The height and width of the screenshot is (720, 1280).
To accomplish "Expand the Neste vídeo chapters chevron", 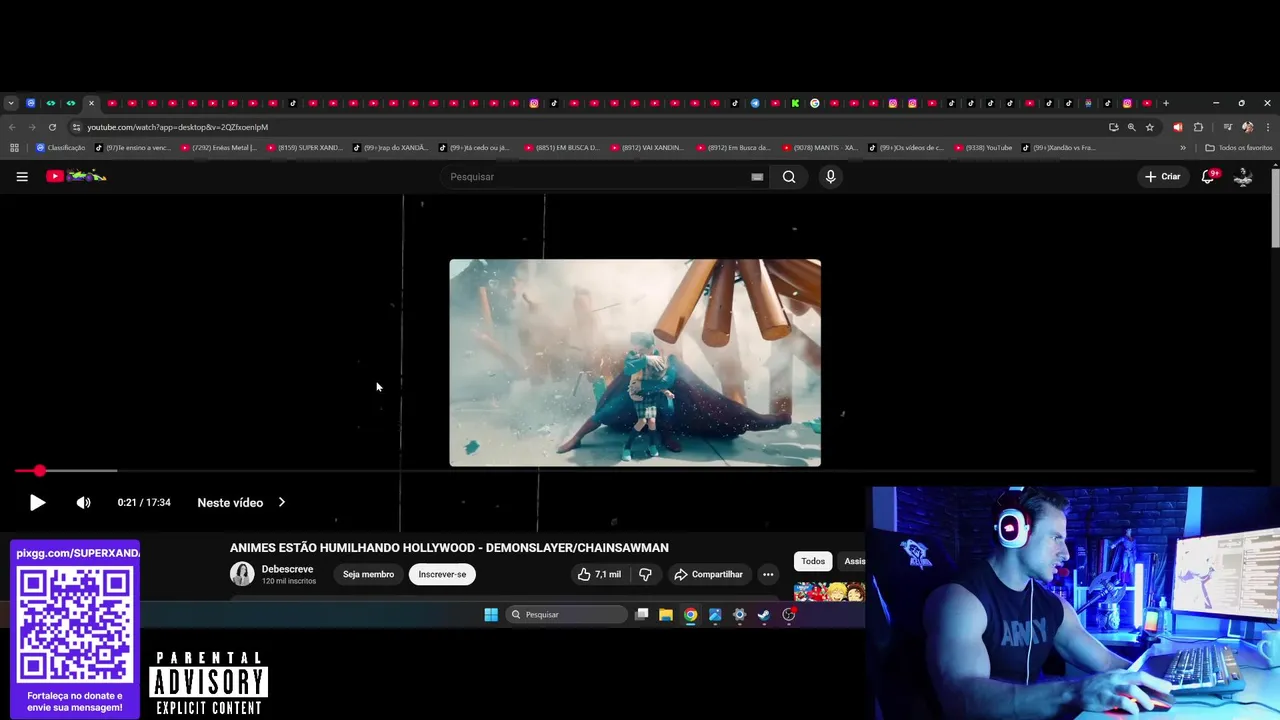I will pyautogui.click(x=282, y=503).
